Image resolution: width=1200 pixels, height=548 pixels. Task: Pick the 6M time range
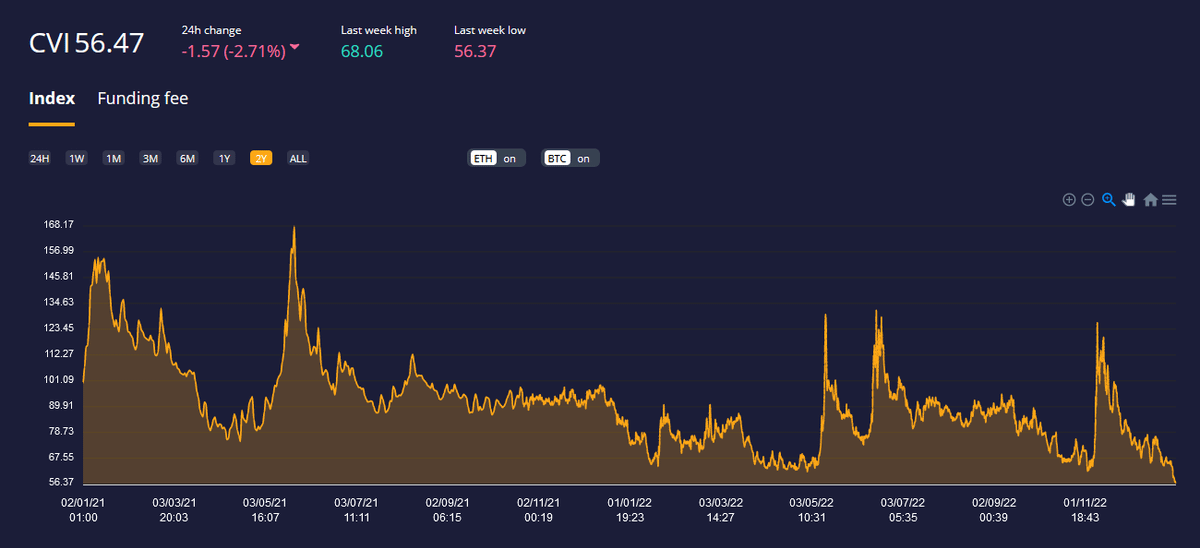coord(187,158)
